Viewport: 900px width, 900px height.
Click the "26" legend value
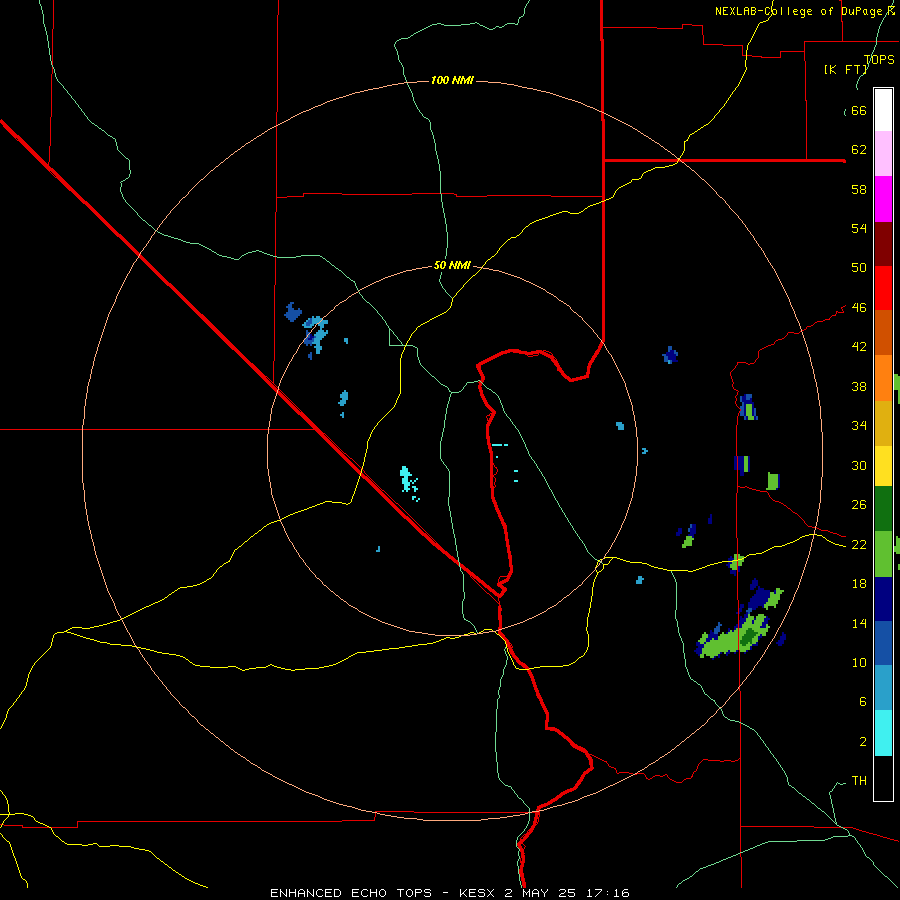[x=859, y=505]
